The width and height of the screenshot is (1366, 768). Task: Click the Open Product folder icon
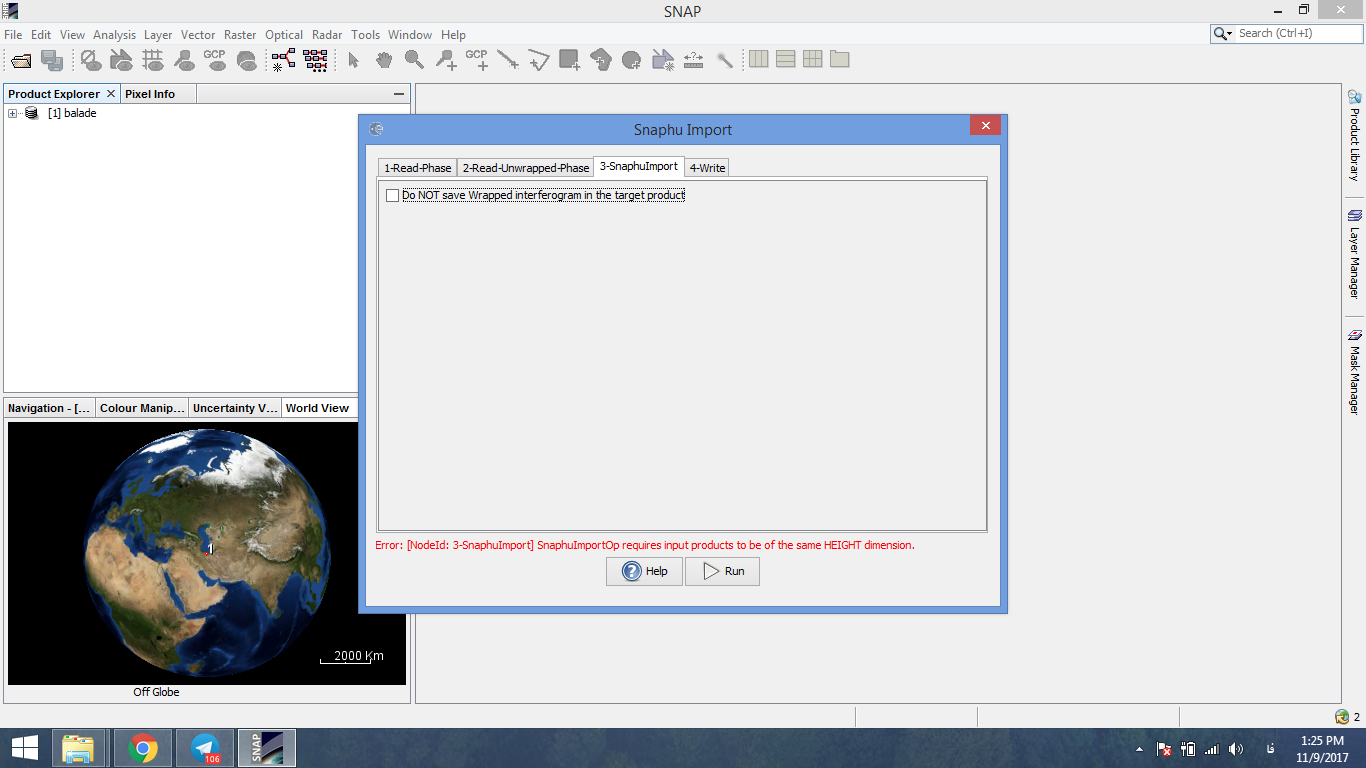[21, 60]
